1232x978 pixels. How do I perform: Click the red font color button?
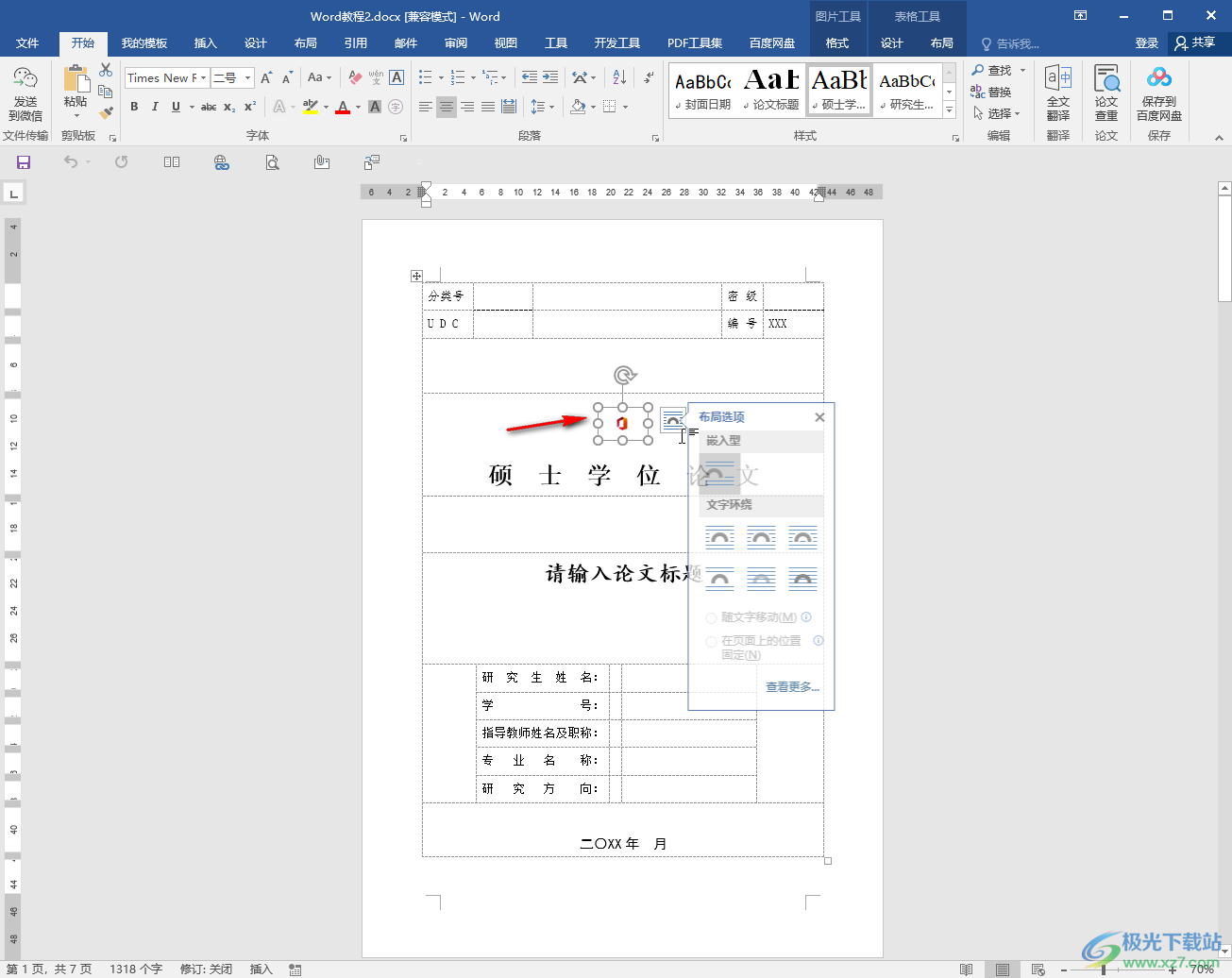pos(343,107)
